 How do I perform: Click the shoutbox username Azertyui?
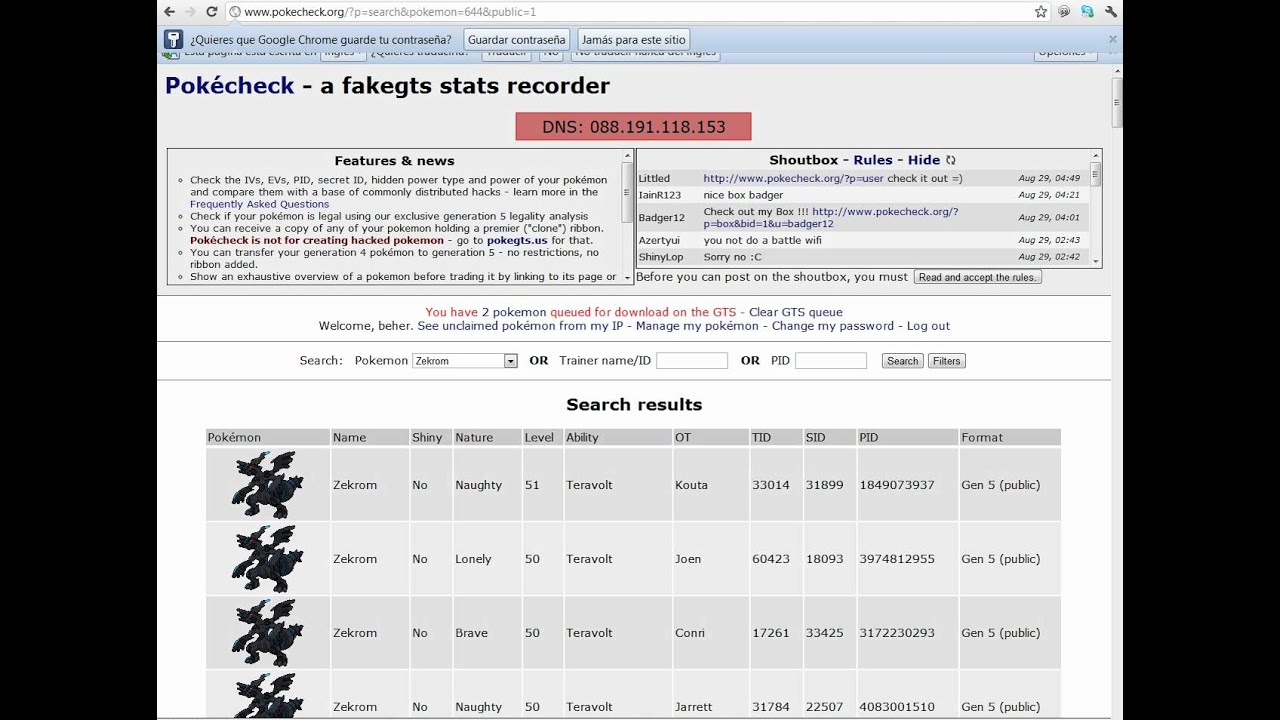[659, 240]
